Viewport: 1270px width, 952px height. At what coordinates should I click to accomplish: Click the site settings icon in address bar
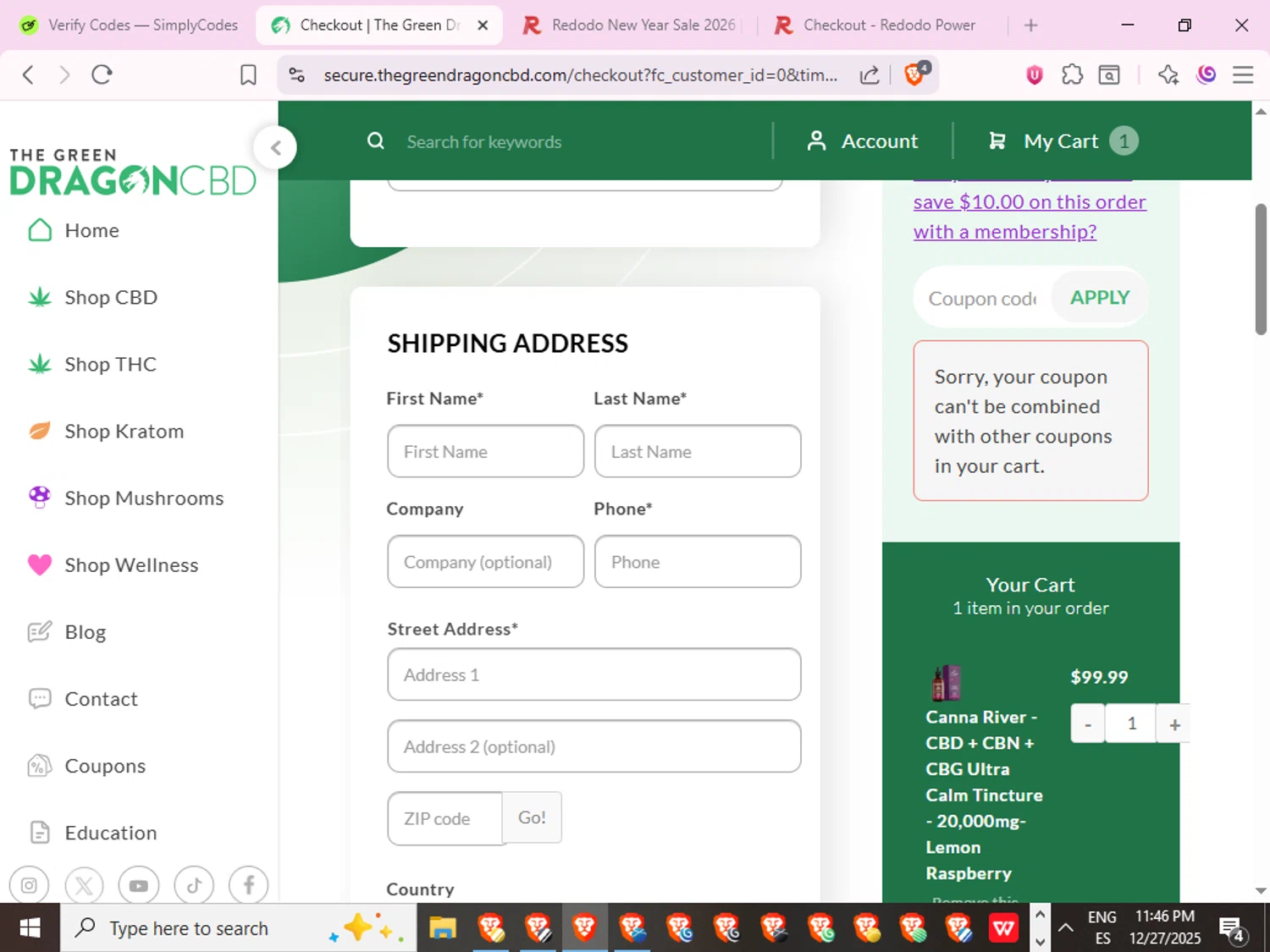click(x=297, y=74)
